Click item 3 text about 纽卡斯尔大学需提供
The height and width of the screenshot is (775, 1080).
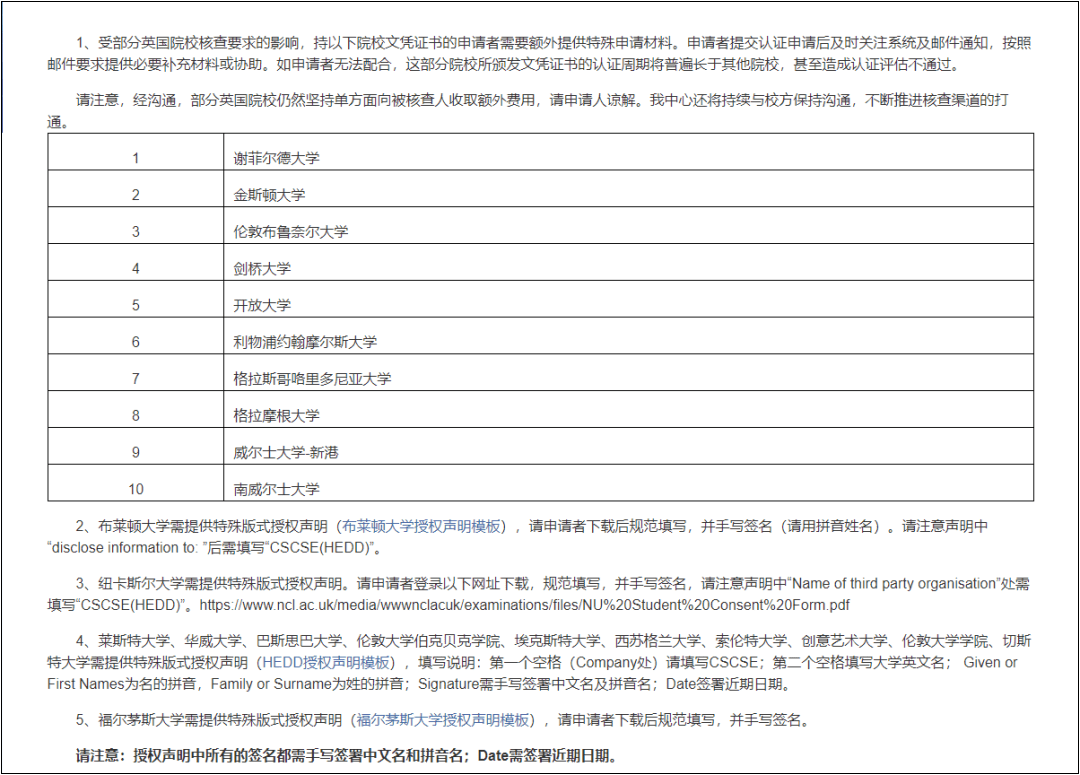(x=539, y=595)
